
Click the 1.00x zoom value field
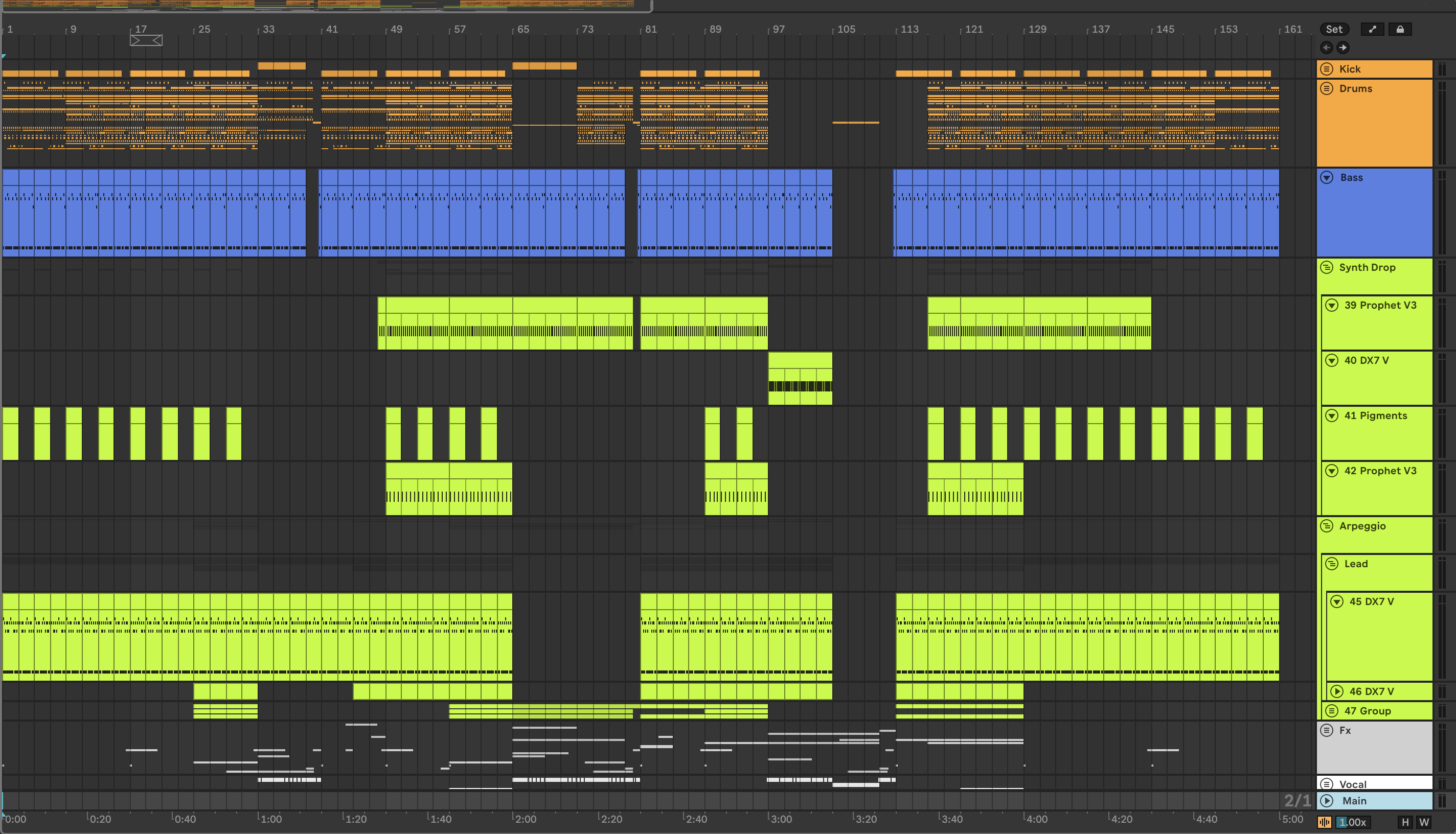click(1352, 823)
